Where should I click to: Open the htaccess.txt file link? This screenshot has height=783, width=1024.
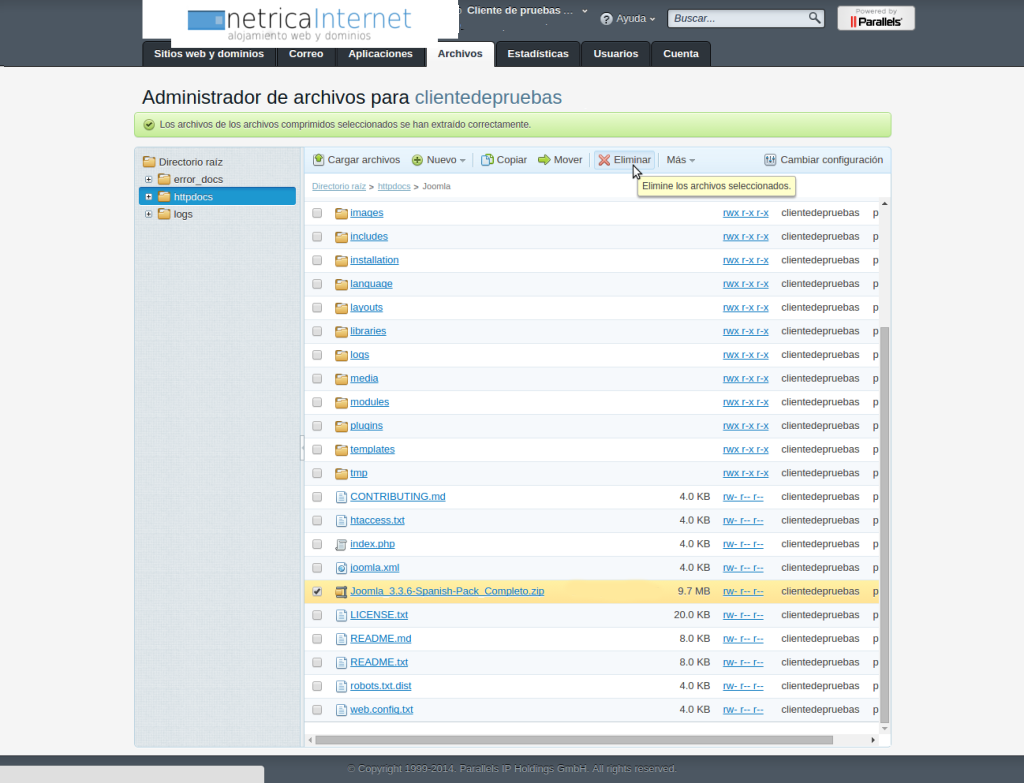click(377, 520)
